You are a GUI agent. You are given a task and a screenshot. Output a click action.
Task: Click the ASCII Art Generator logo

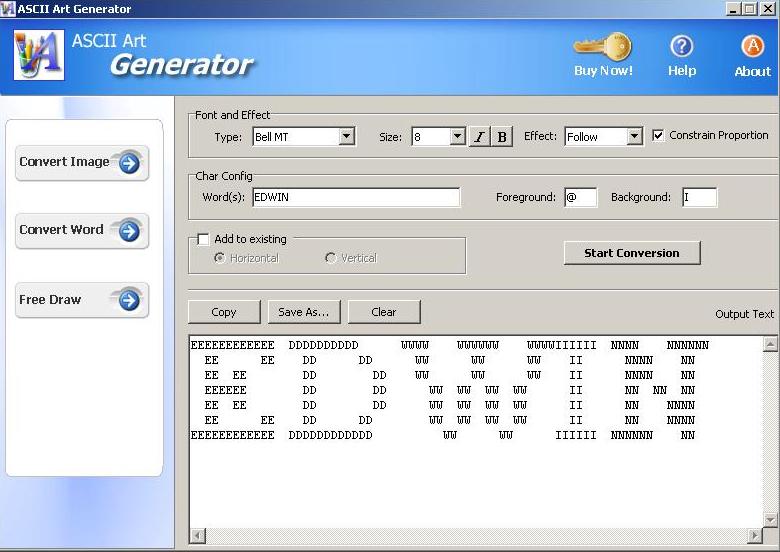tap(39, 55)
